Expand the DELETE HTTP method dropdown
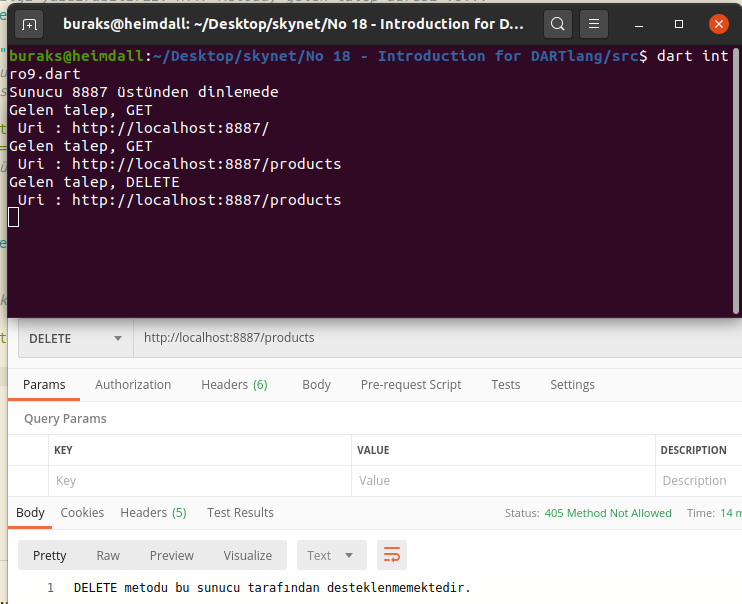The width and height of the screenshot is (742, 604). point(76,338)
